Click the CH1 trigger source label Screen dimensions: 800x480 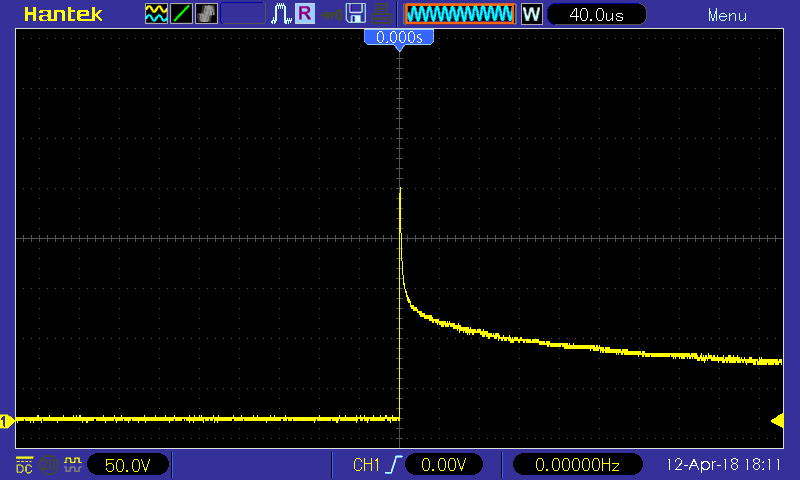[366, 465]
